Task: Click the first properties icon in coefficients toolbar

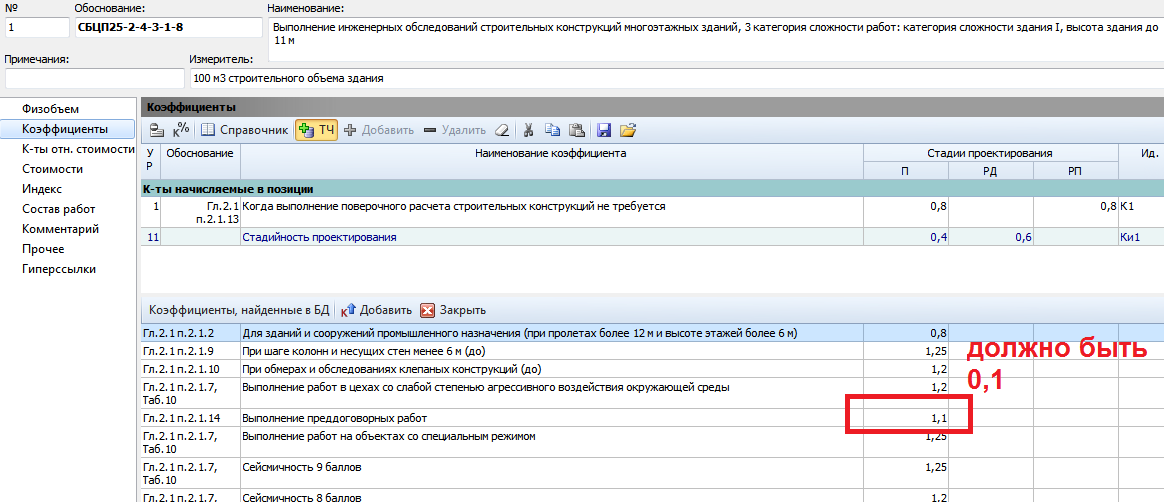Action: point(157,130)
